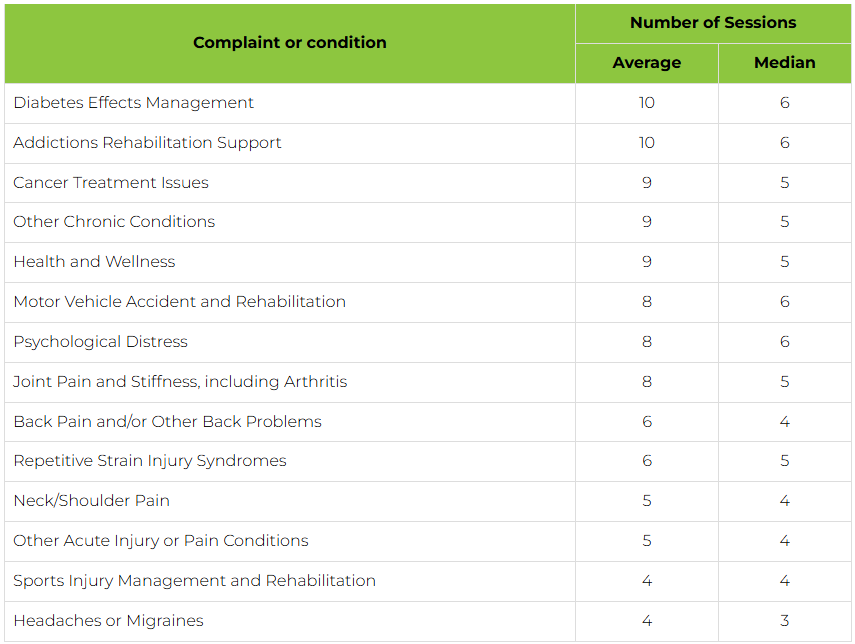This screenshot has width=855, height=644.
Task: Click the Median column header
Action: click(x=785, y=63)
